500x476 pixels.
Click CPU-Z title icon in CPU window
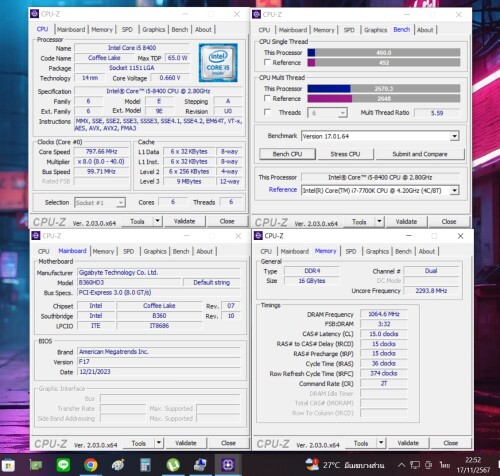pyautogui.click(x=34, y=14)
